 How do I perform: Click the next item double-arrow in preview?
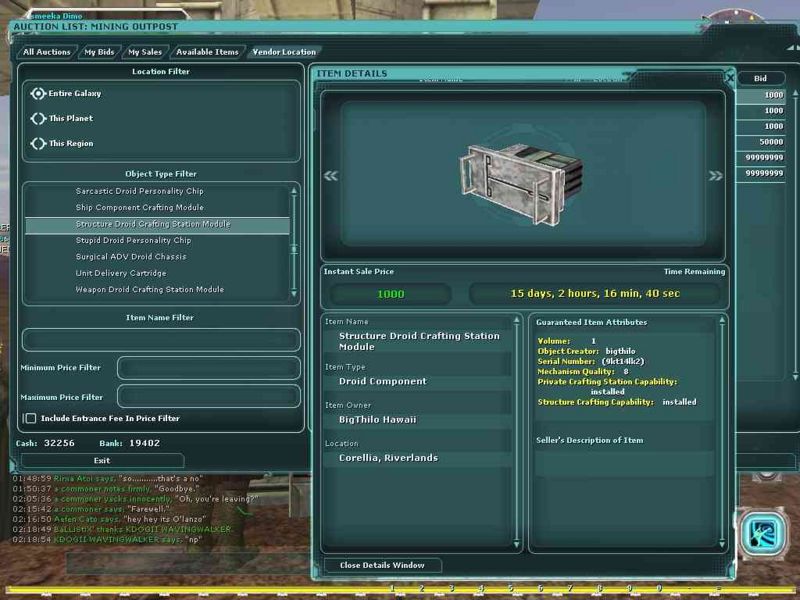pos(715,176)
